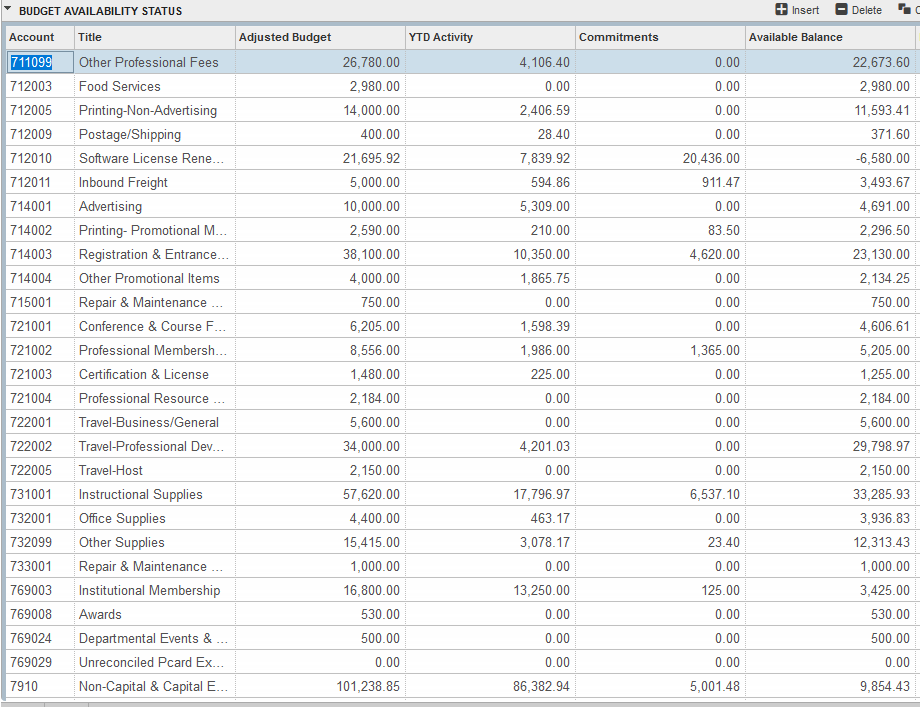
Task: Click the 6,537.10 commitments value
Action: tap(715, 495)
